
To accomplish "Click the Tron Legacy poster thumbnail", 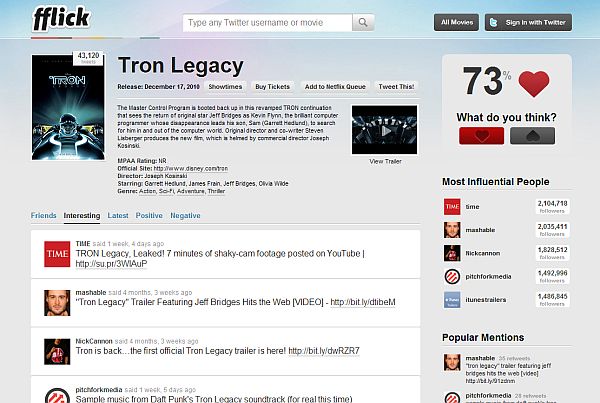I will [x=68, y=107].
